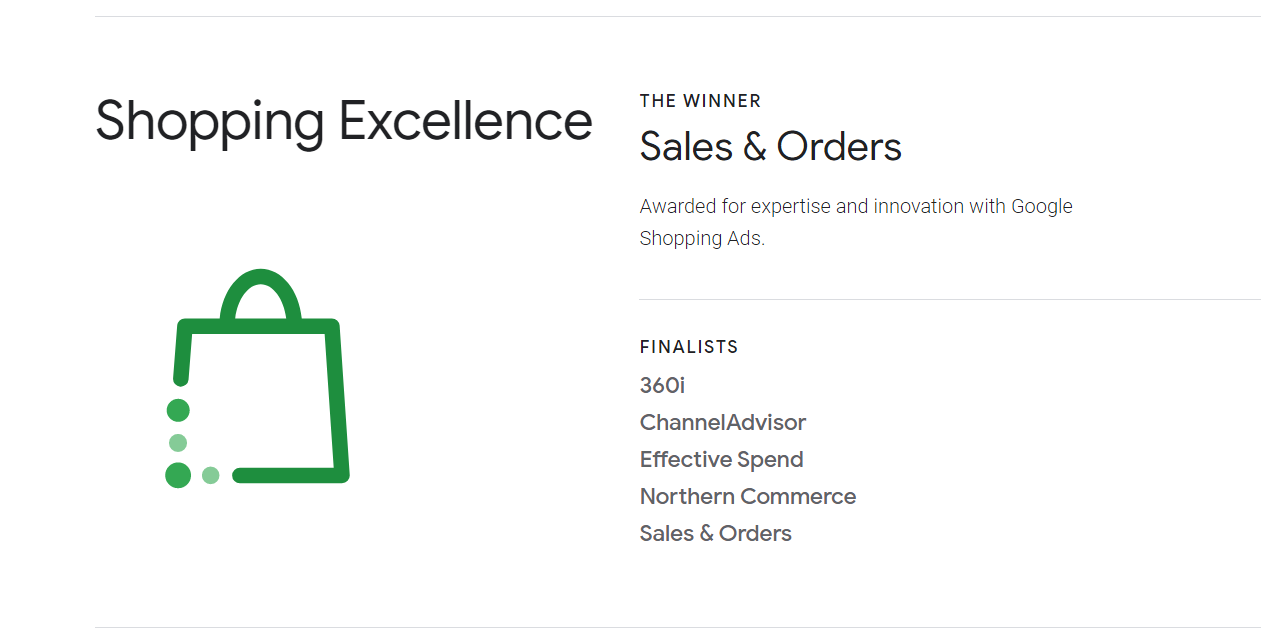Viewport: 1261px width, 644px height.
Task: Click Sales & Orders in finalists list
Action: tap(715, 533)
